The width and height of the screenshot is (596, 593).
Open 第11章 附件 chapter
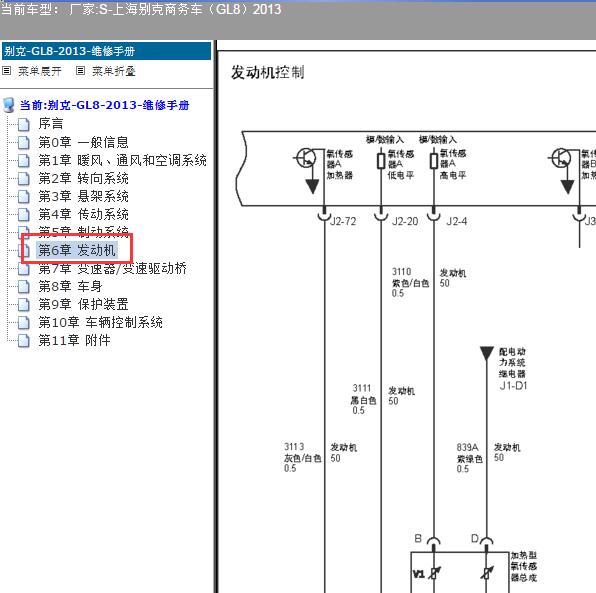(74, 340)
